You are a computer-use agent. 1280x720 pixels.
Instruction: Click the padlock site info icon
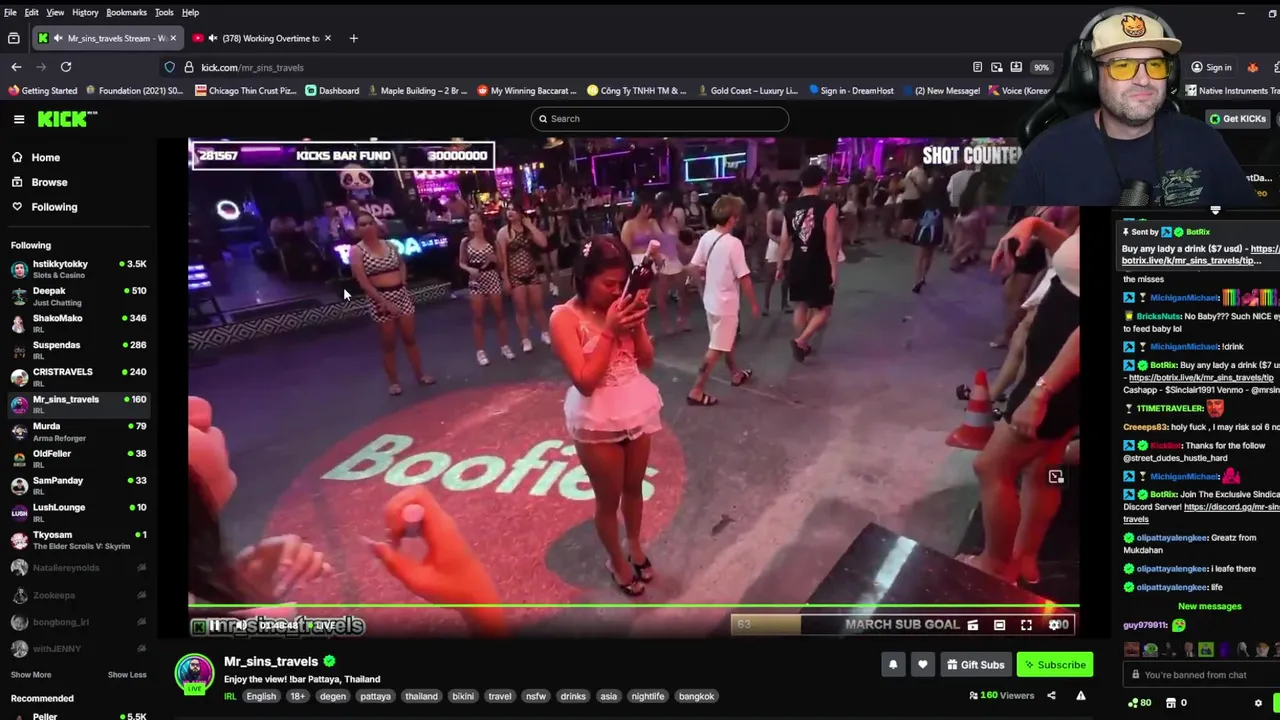pyautogui.click(x=188, y=67)
